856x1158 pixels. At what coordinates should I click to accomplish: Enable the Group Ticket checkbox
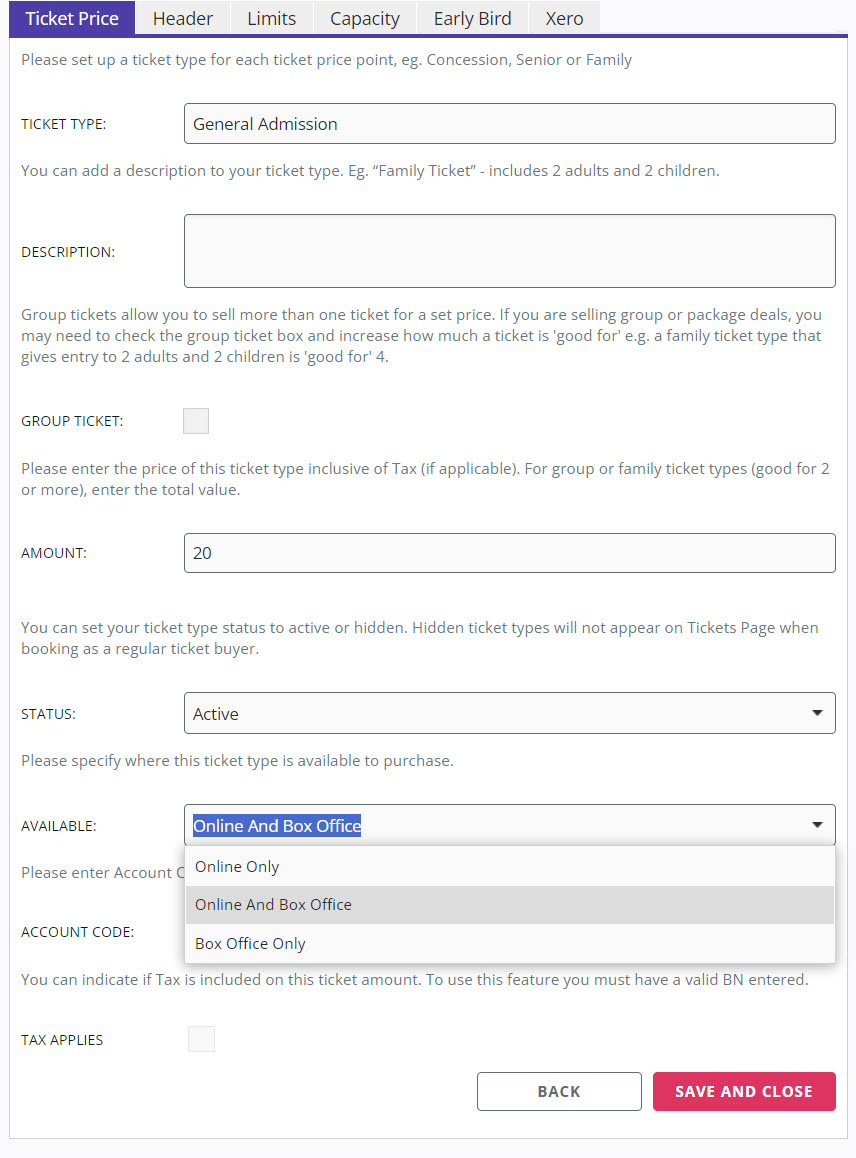(196, 421)
